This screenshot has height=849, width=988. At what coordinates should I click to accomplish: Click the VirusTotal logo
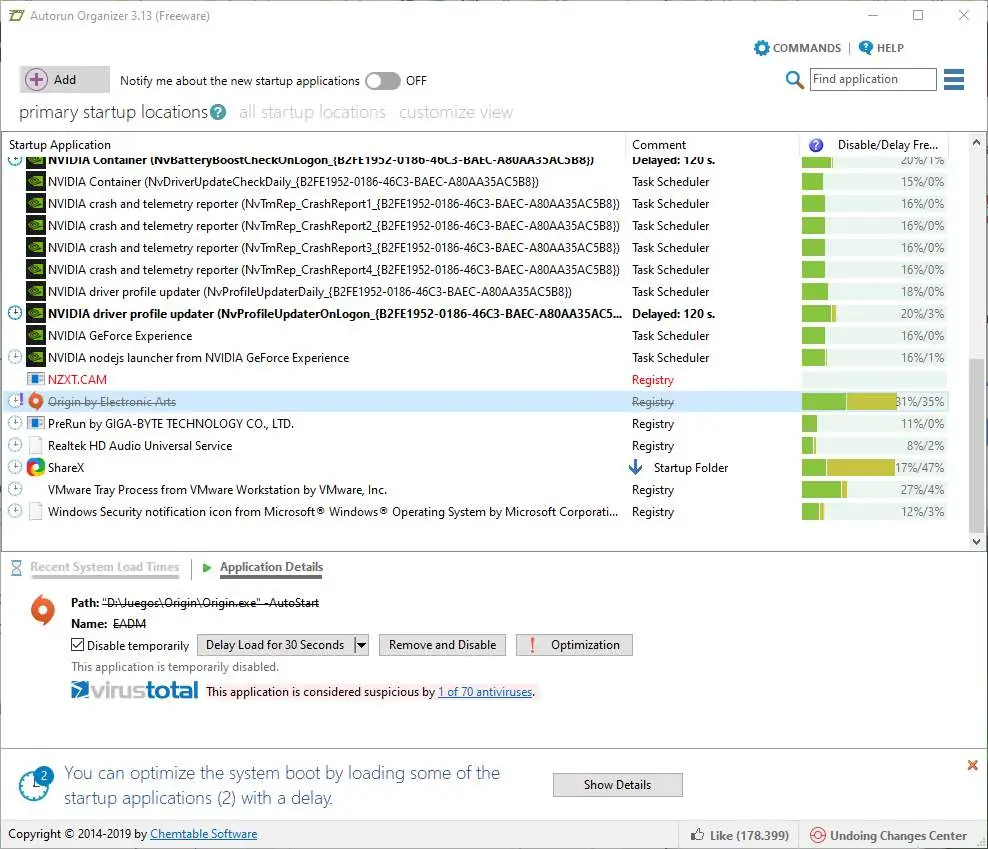(135, 690)
